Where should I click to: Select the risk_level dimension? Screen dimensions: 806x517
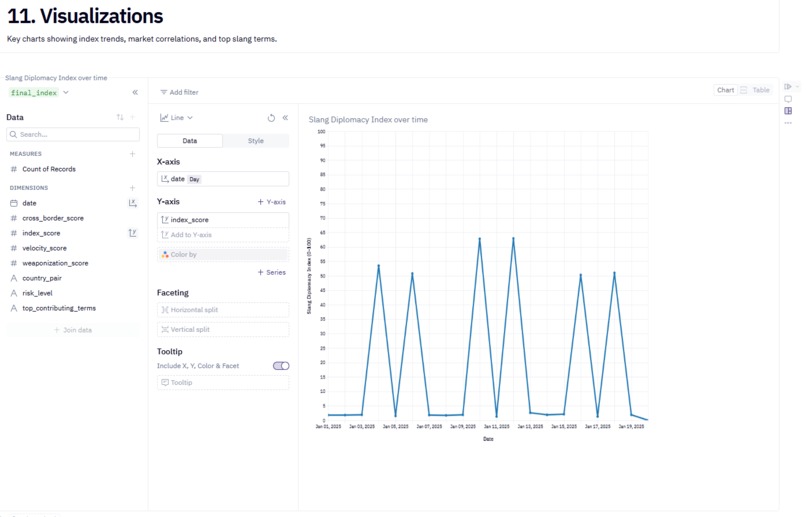point(37,293)
